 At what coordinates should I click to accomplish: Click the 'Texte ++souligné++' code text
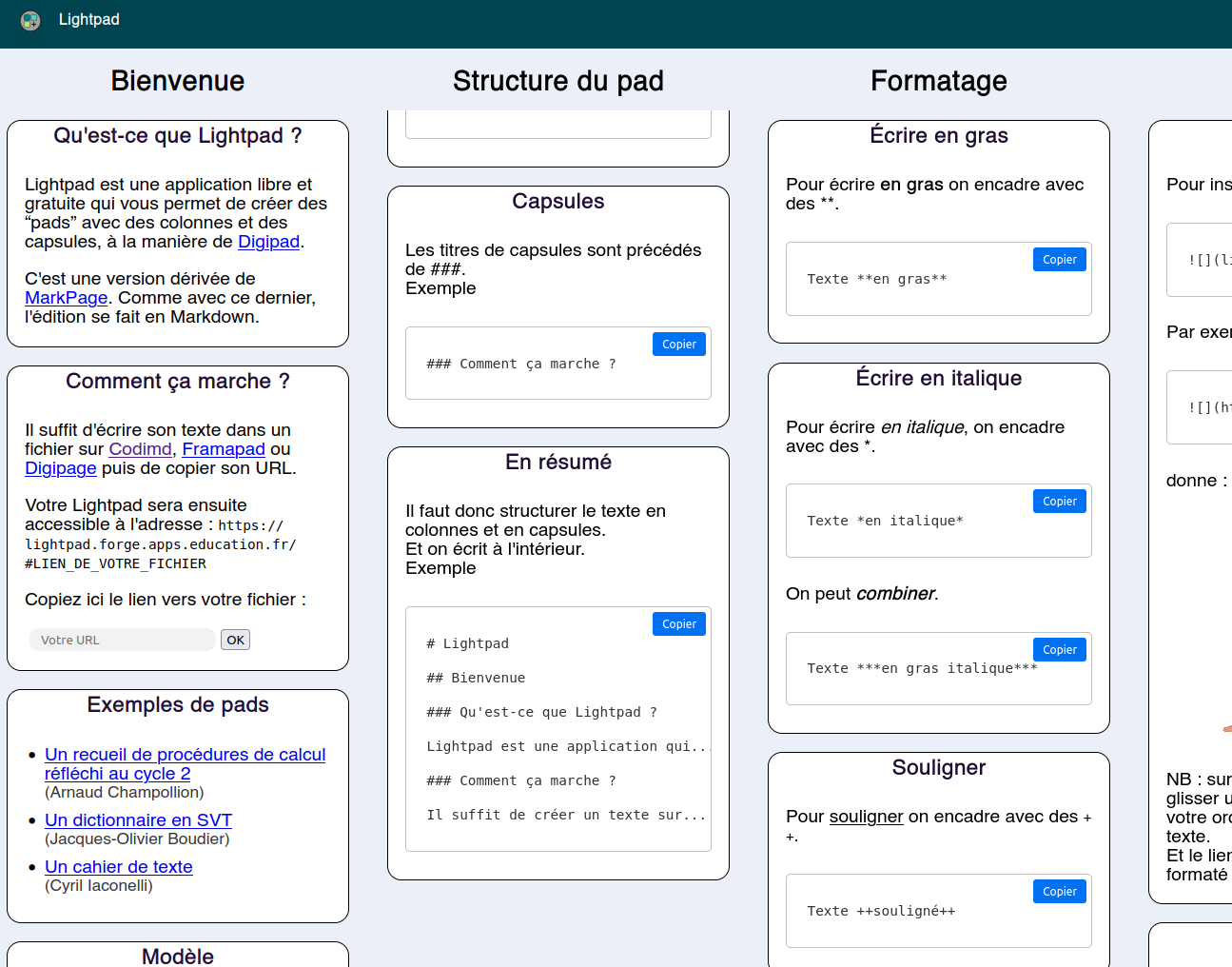click(881, 911)
